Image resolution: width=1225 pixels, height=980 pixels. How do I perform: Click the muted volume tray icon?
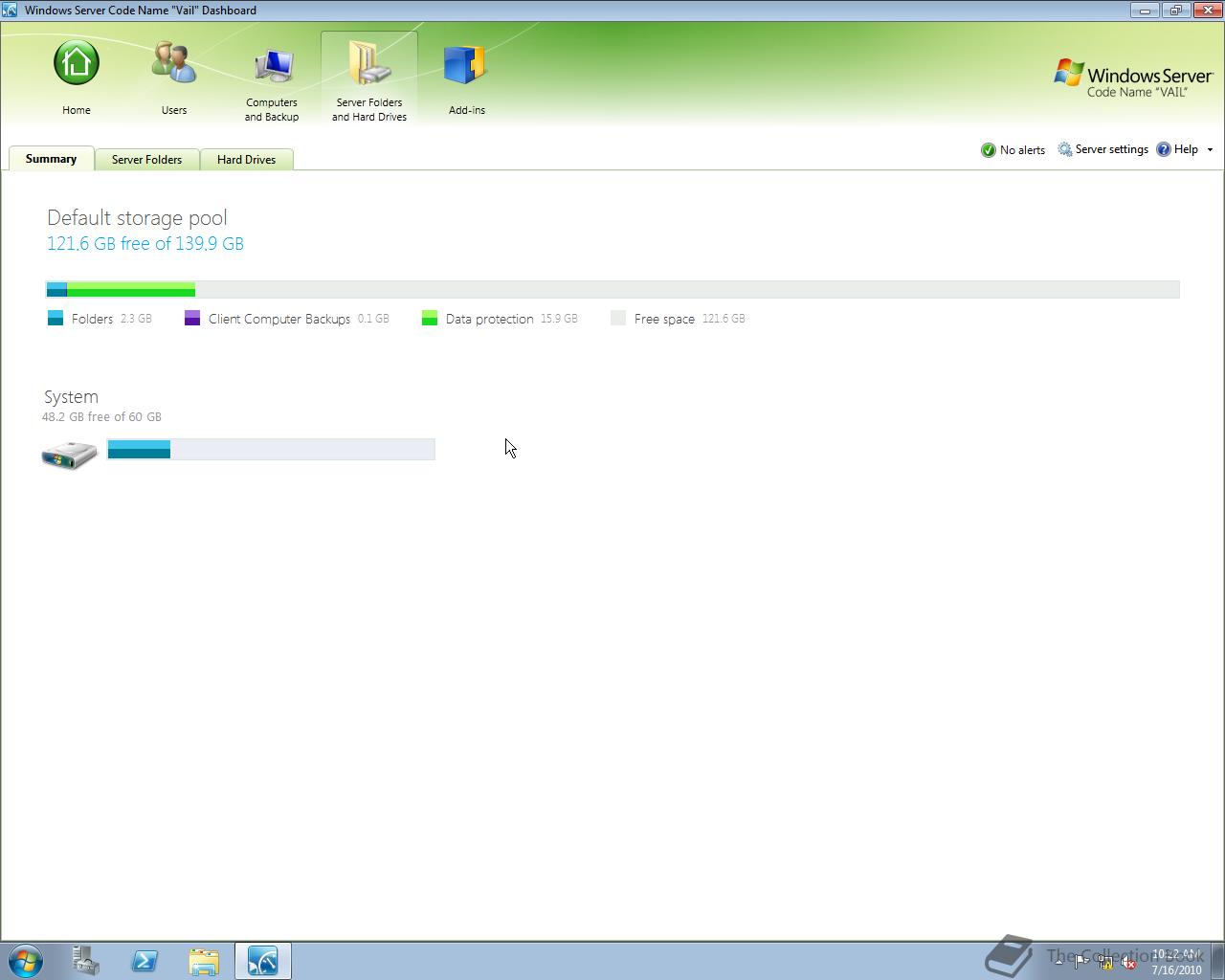[x=1128, y=962]
